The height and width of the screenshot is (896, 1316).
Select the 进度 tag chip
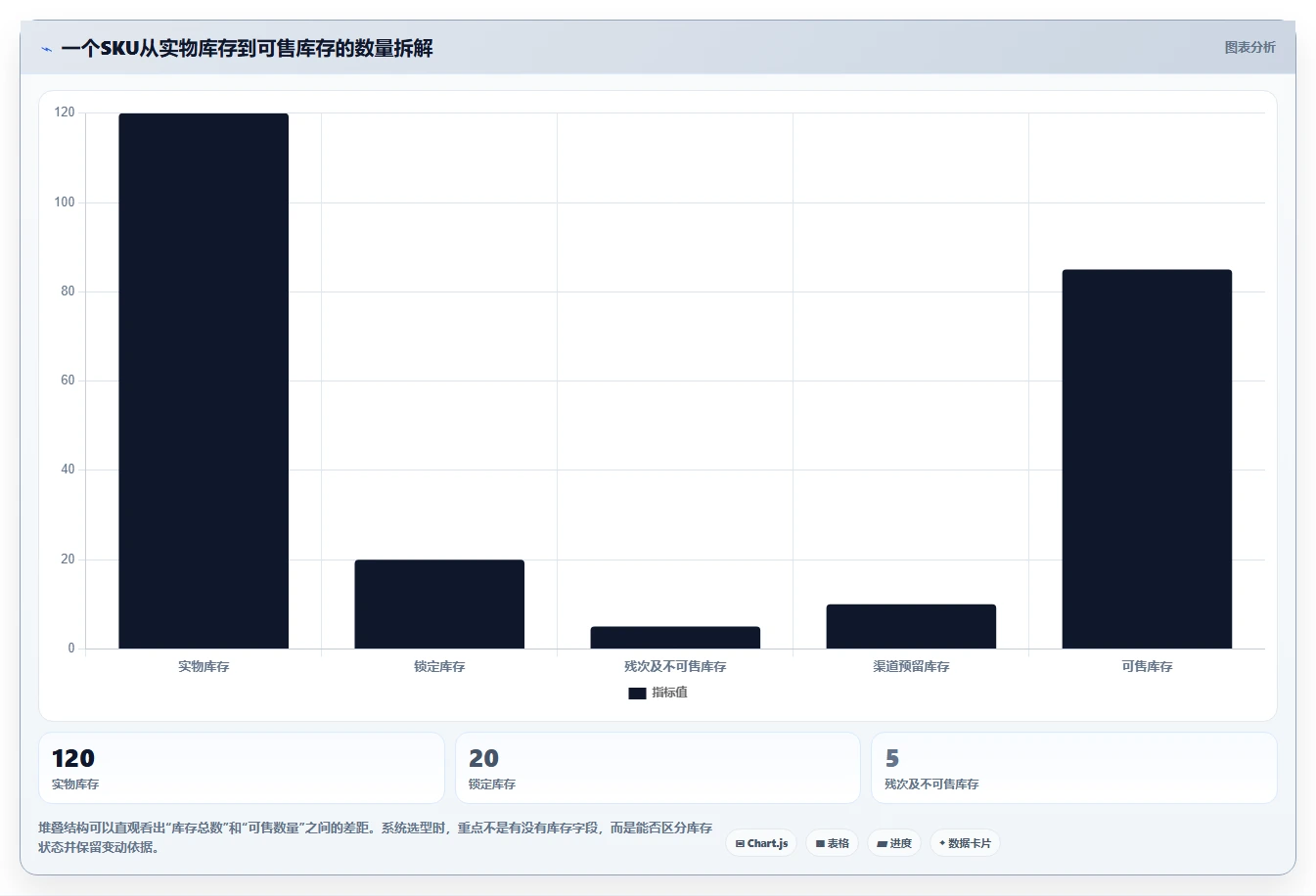click(x=894, y=843)
